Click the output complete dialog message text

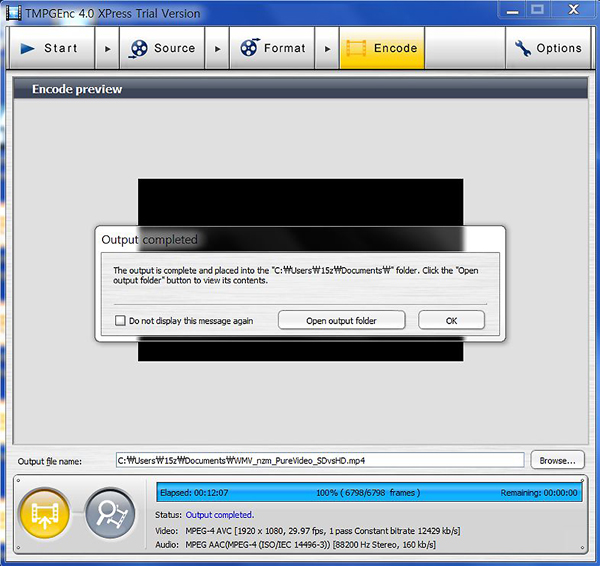click(296, 275)
